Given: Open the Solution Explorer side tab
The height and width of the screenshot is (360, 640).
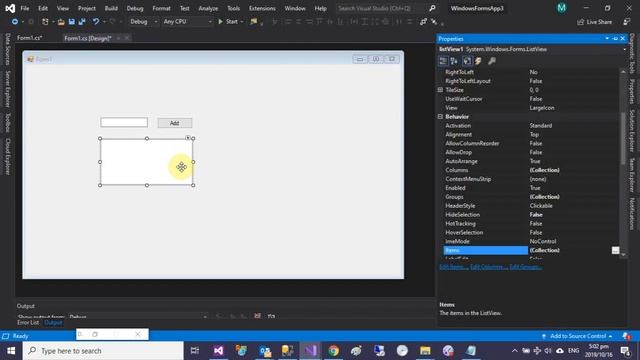Looking at the screenshot, I should tap(632, 131).
